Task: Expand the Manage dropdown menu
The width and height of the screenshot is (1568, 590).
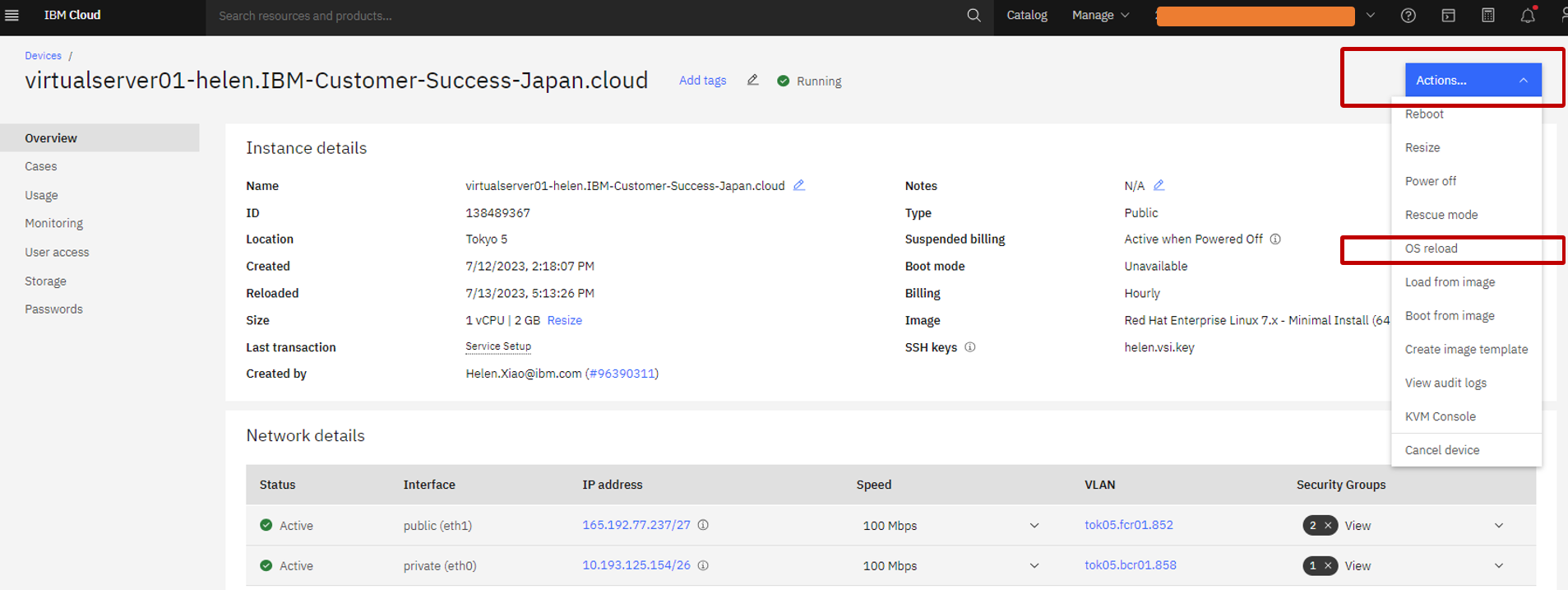Action: click(1100, 16)
